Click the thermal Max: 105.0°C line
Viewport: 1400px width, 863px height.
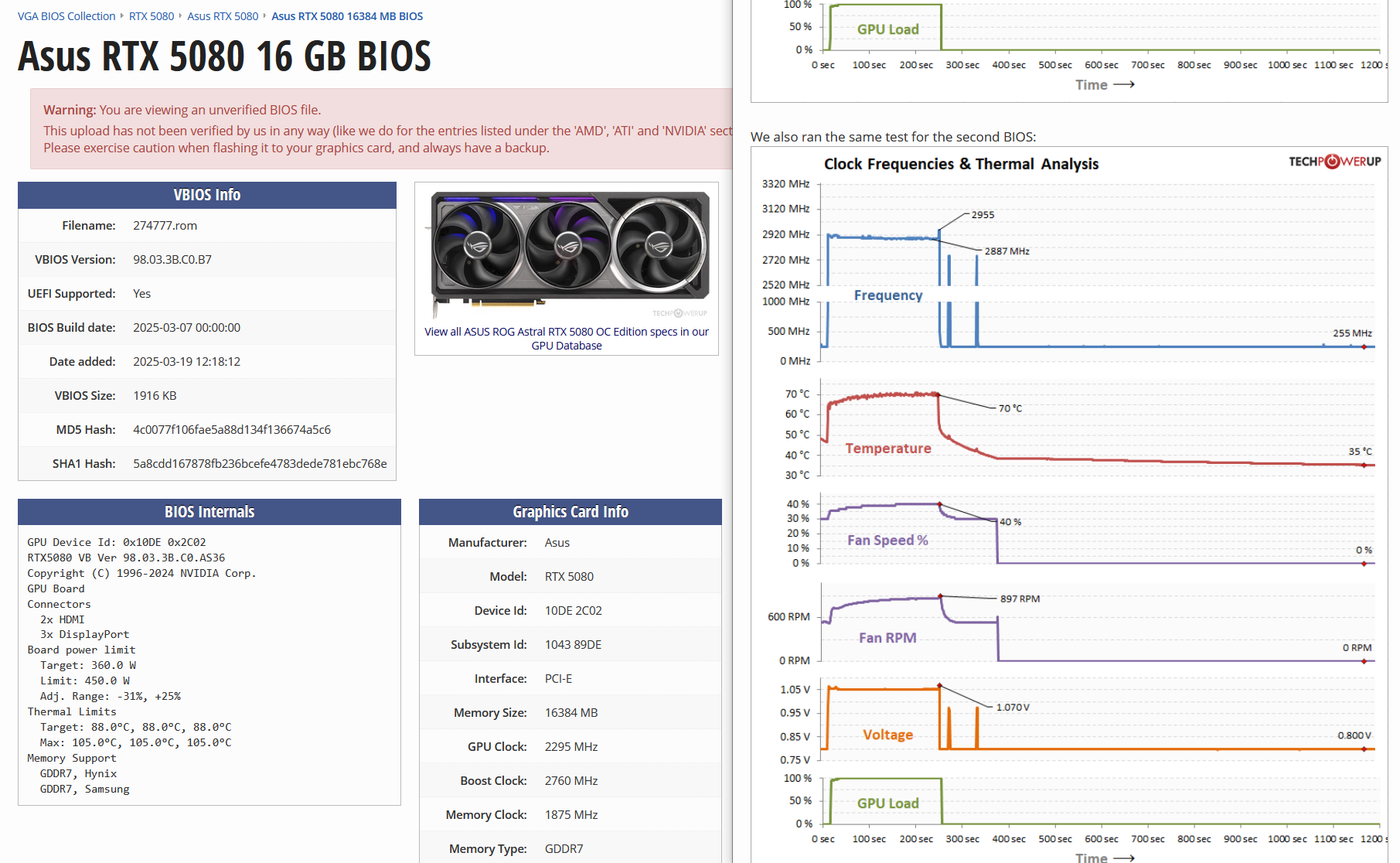136,742
